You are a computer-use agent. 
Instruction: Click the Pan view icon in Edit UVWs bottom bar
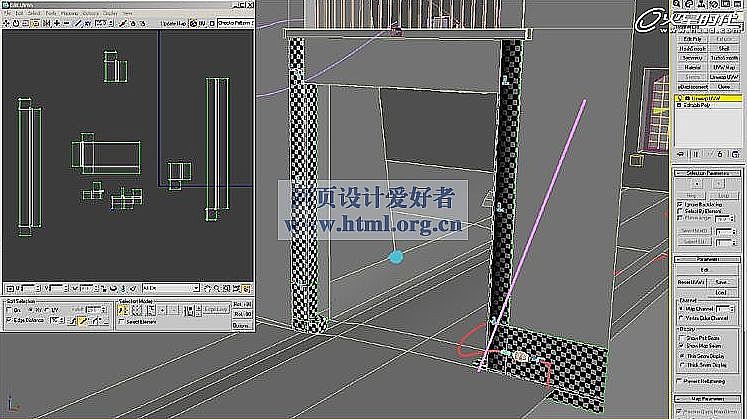click(x=207, y=289)
